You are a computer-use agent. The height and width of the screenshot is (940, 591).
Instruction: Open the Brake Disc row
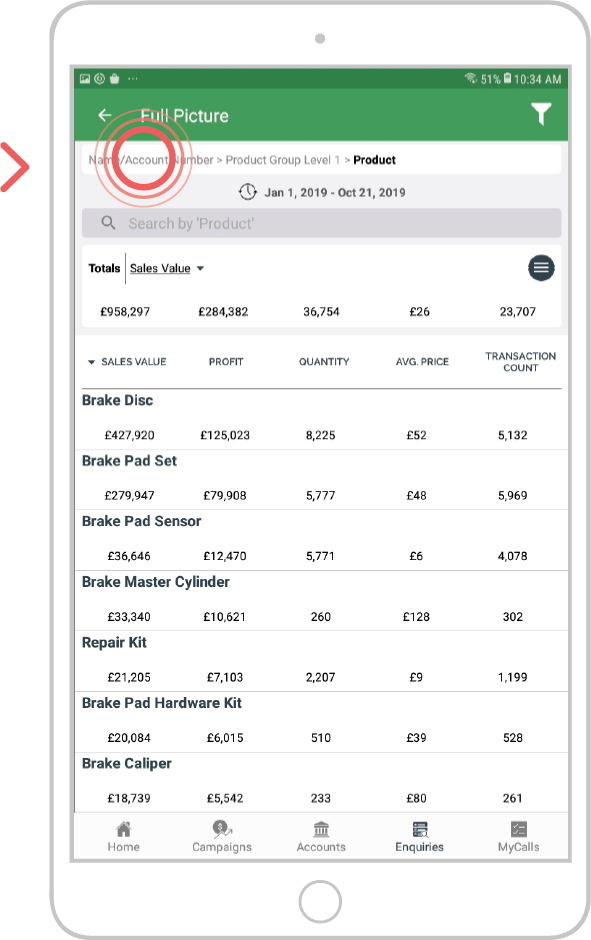[321, 419]
